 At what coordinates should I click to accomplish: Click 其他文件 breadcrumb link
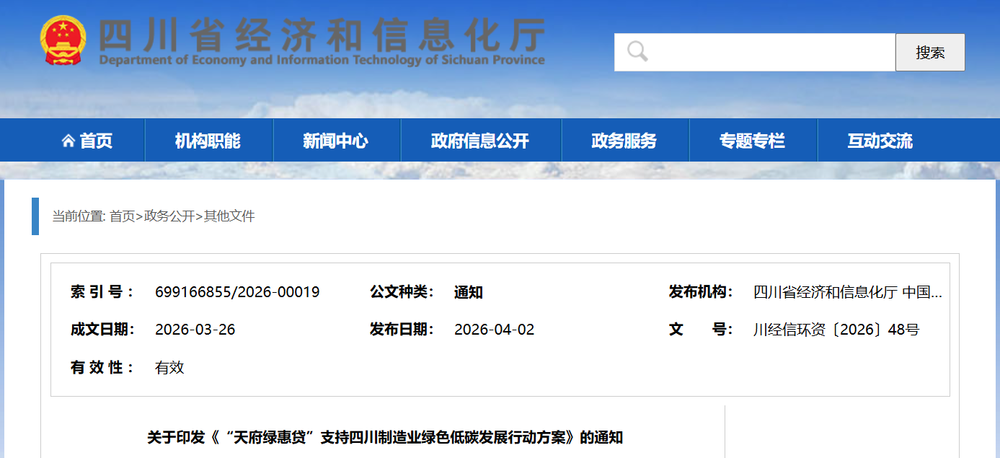229,216
